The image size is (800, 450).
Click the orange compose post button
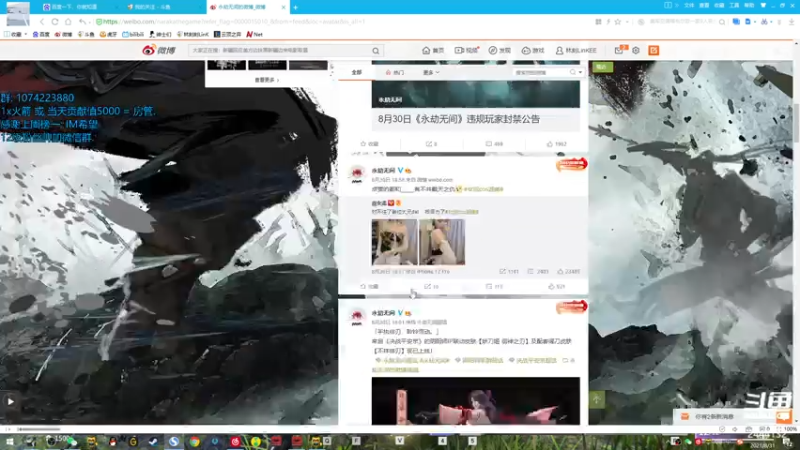pos(654,50)
